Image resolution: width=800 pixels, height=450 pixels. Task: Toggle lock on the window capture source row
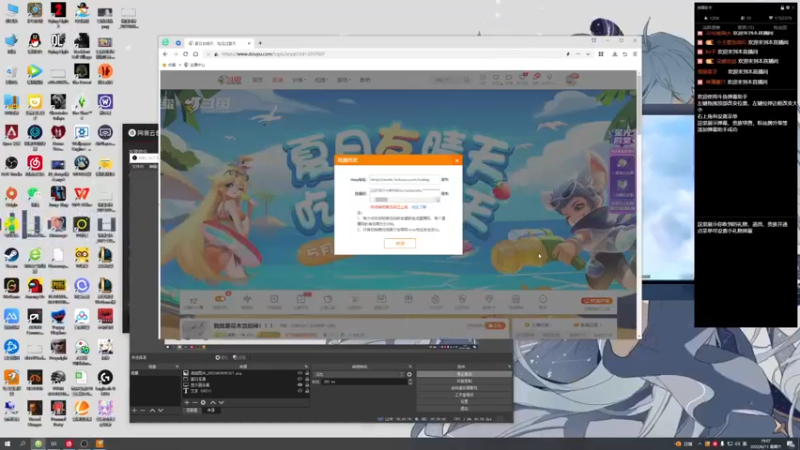tap(307, 379)
